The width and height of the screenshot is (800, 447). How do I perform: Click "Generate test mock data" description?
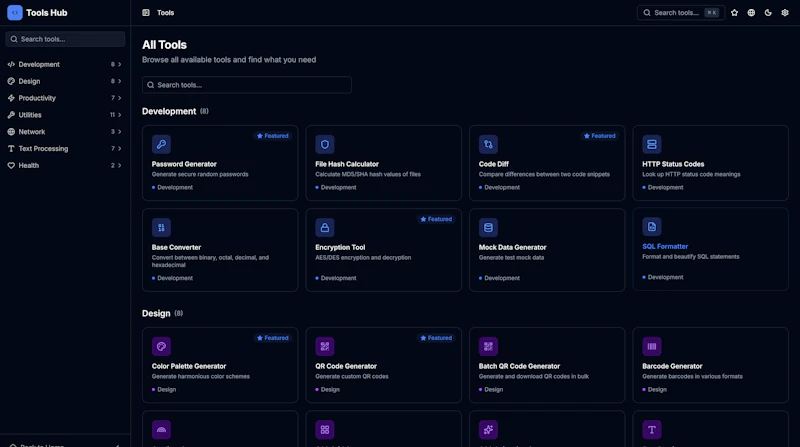click(x=511, y=258)
